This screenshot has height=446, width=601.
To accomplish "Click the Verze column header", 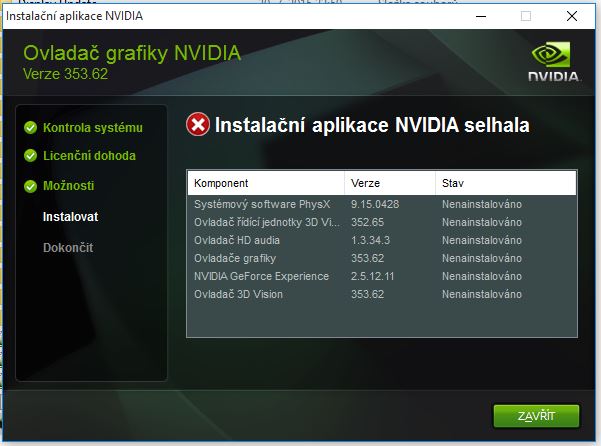I will coord(390,183).
